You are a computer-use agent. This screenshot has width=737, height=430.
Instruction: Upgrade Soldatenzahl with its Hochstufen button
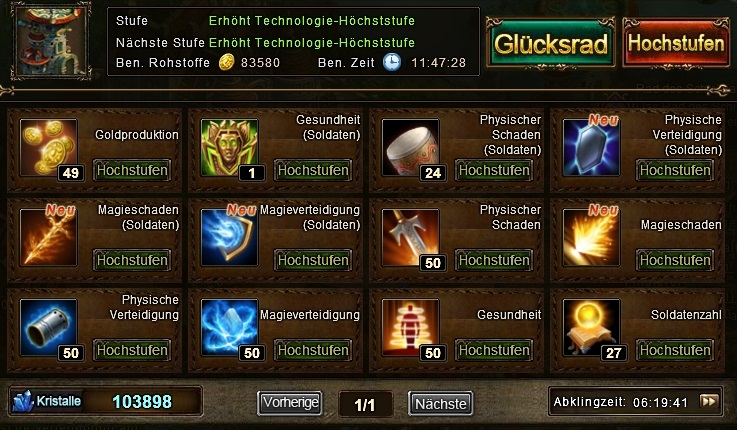(675, 351)
